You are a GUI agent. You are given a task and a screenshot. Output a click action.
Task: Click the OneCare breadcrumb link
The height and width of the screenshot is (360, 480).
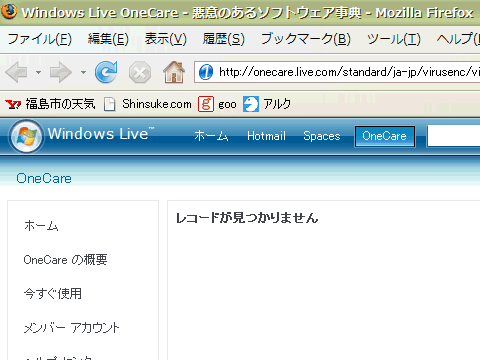click(44, 179)
